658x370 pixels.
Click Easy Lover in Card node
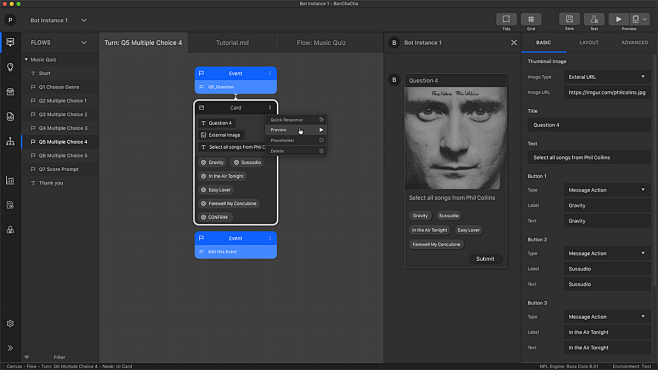point(216,190)
